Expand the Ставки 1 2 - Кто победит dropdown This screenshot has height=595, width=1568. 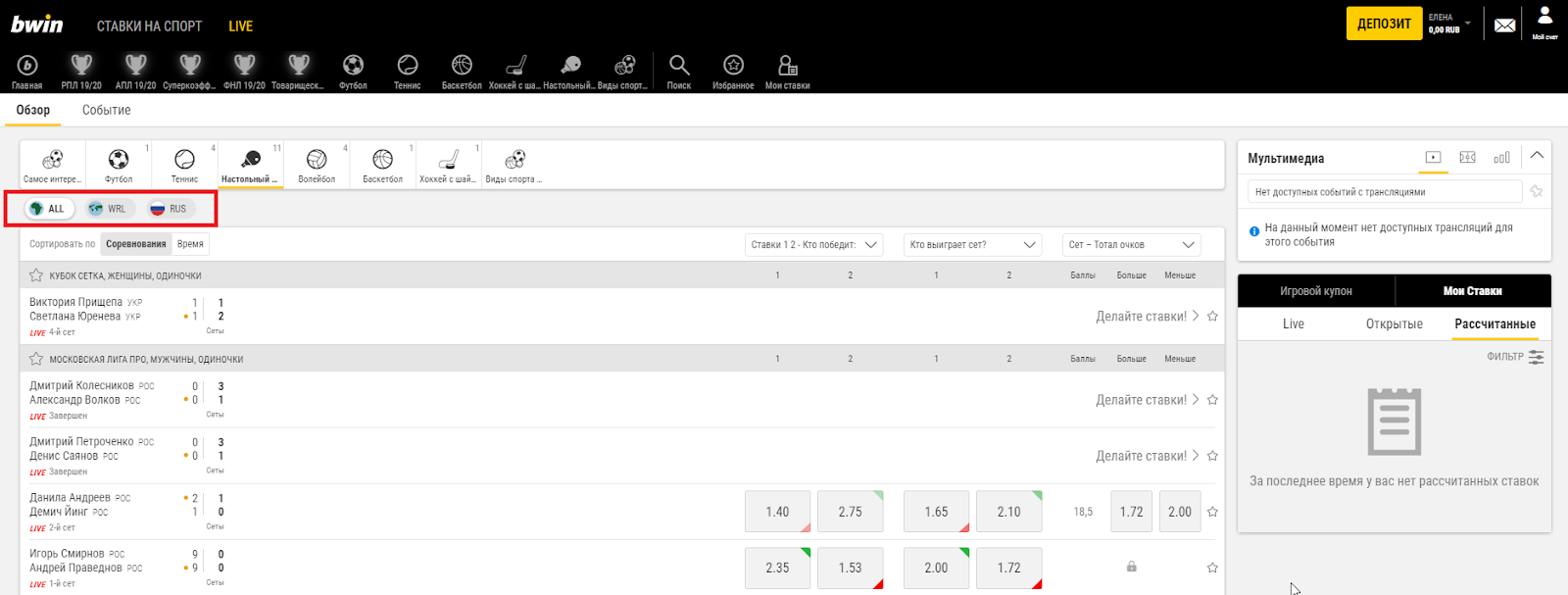coord(813,245)
